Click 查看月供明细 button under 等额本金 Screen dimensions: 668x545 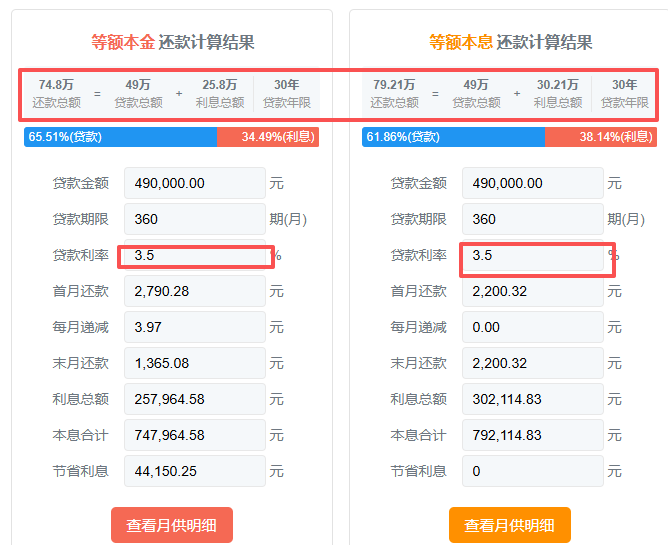pyautogui.click(x=171, y=525)
